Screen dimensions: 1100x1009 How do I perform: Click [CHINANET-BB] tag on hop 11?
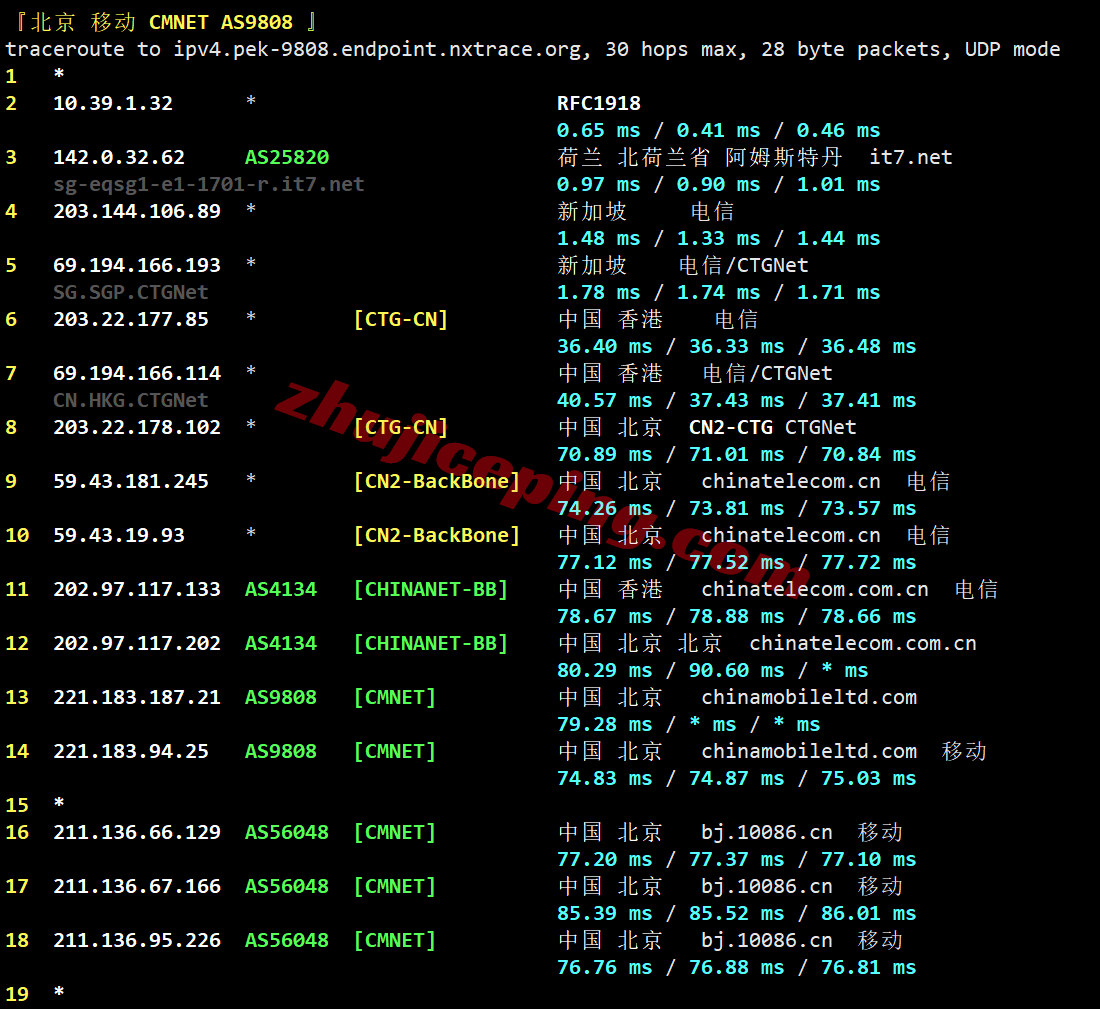coord(431,589)
